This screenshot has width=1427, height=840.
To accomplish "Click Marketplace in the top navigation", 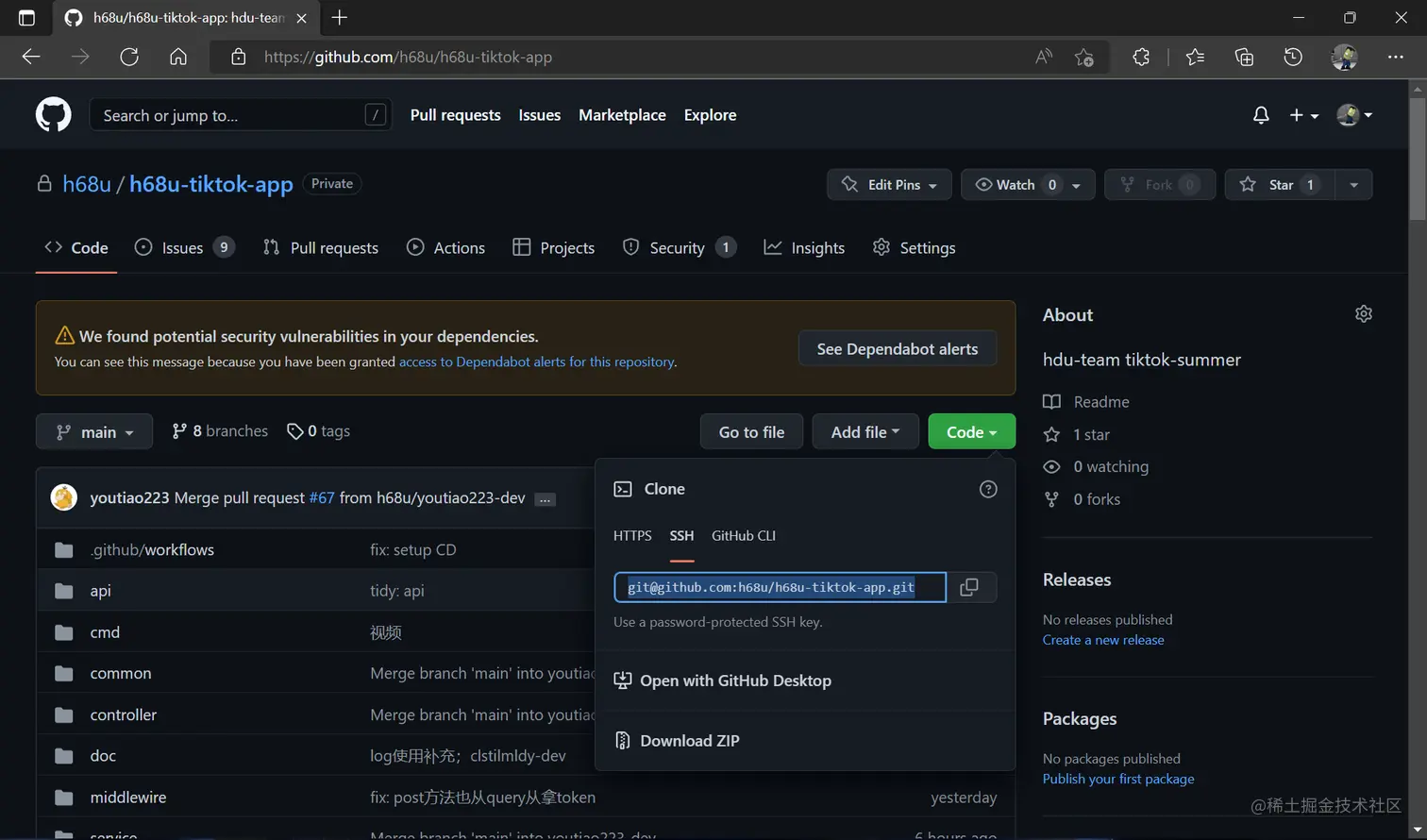I will tap(622, 115).
